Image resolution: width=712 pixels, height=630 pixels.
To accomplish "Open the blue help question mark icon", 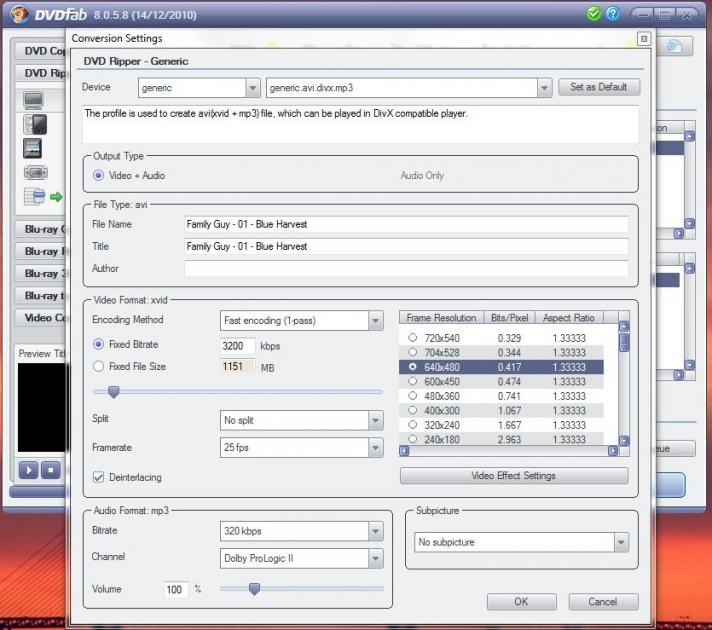I will click(613, 14).
